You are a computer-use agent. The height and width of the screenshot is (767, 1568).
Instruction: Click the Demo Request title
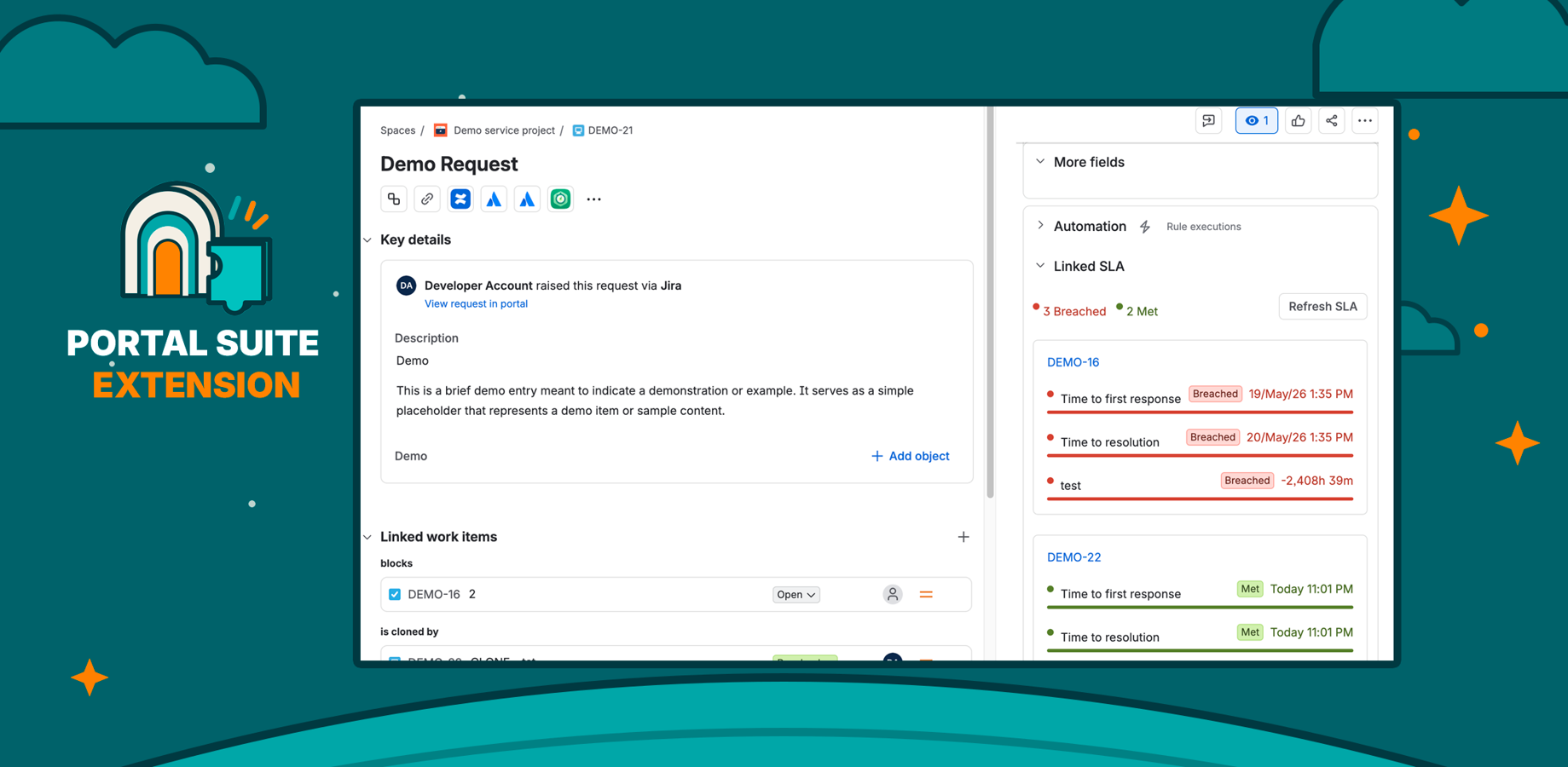coord(448,164)
